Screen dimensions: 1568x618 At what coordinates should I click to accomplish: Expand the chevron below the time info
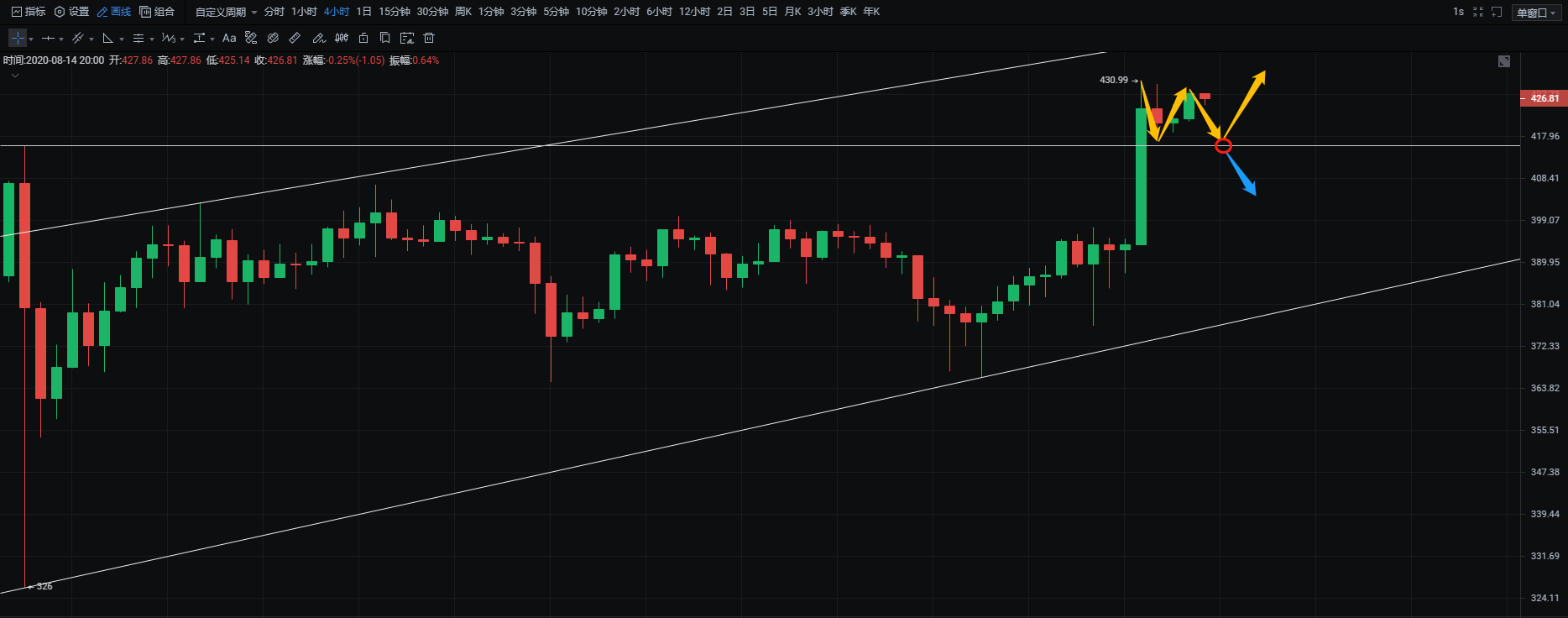click(14, 76)
